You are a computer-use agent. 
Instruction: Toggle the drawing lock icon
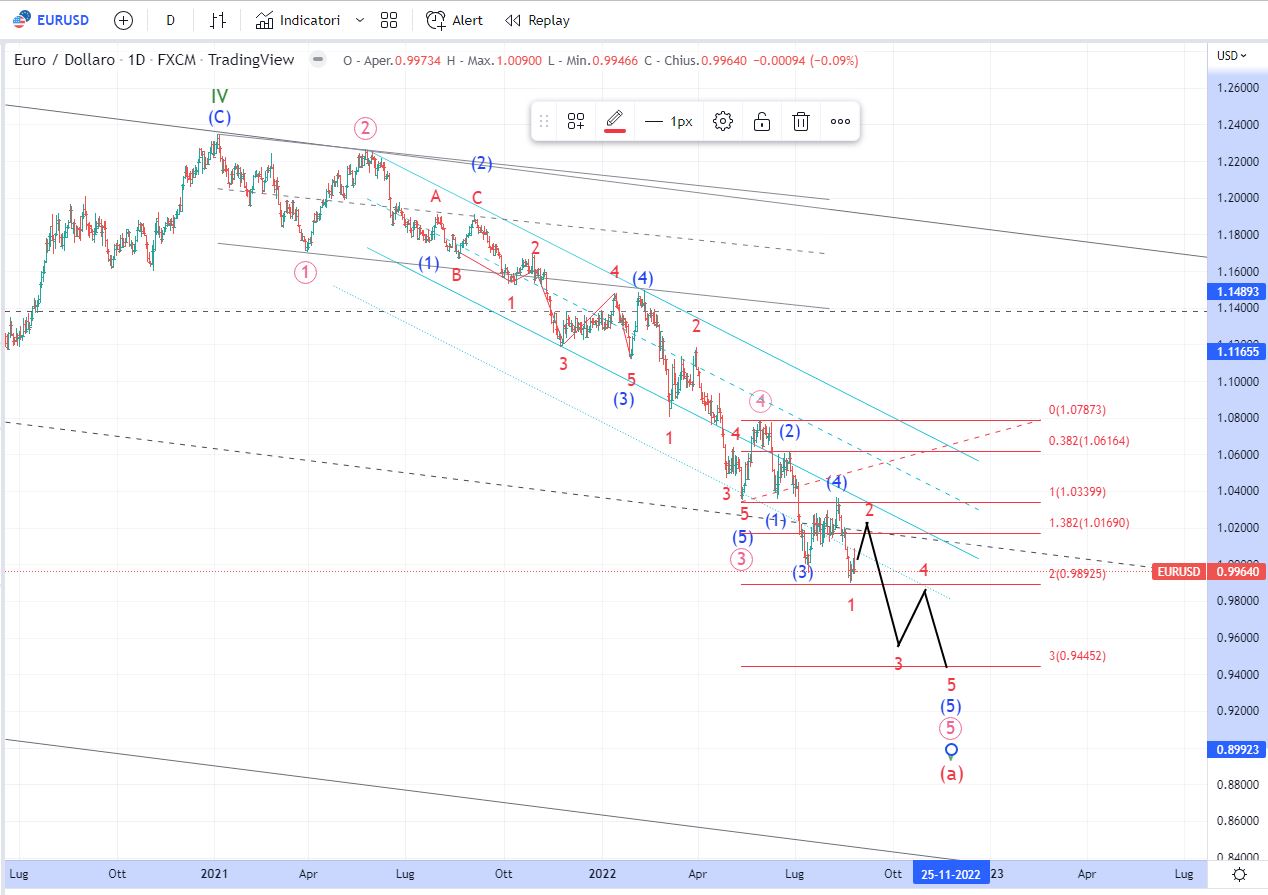[762, 121]
